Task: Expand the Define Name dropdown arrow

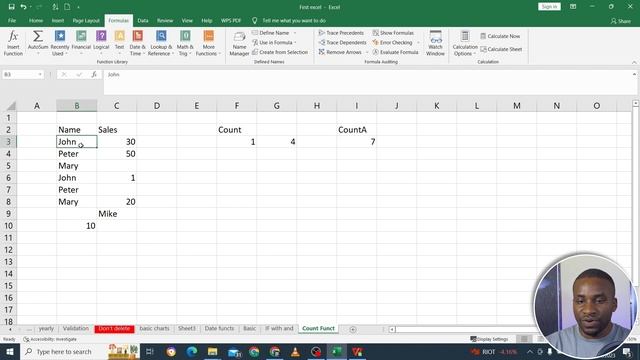Action: (295, 33)
